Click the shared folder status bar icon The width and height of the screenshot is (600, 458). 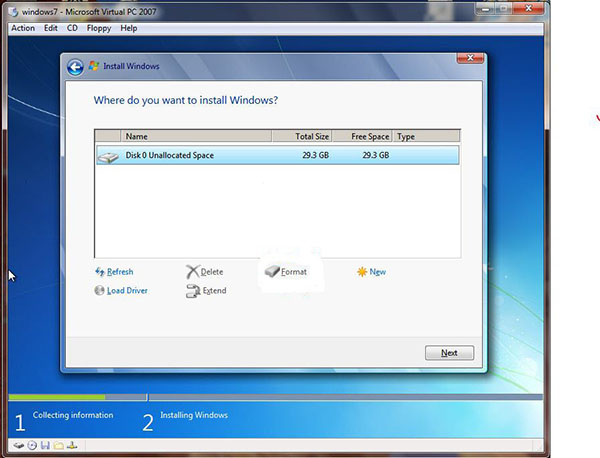pos(59,445)
